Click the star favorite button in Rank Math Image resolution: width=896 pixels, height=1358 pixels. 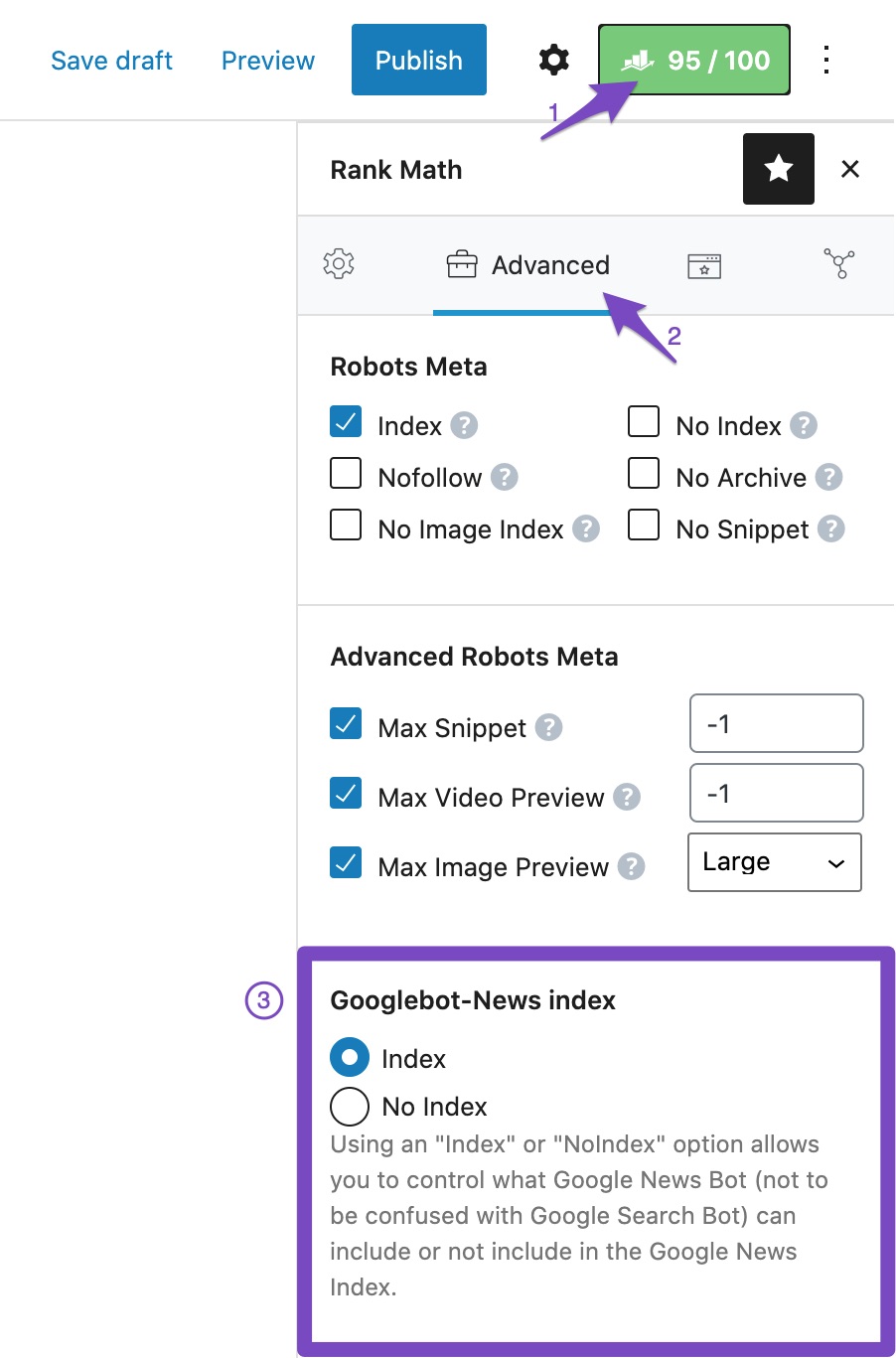[x=779, y=169]
